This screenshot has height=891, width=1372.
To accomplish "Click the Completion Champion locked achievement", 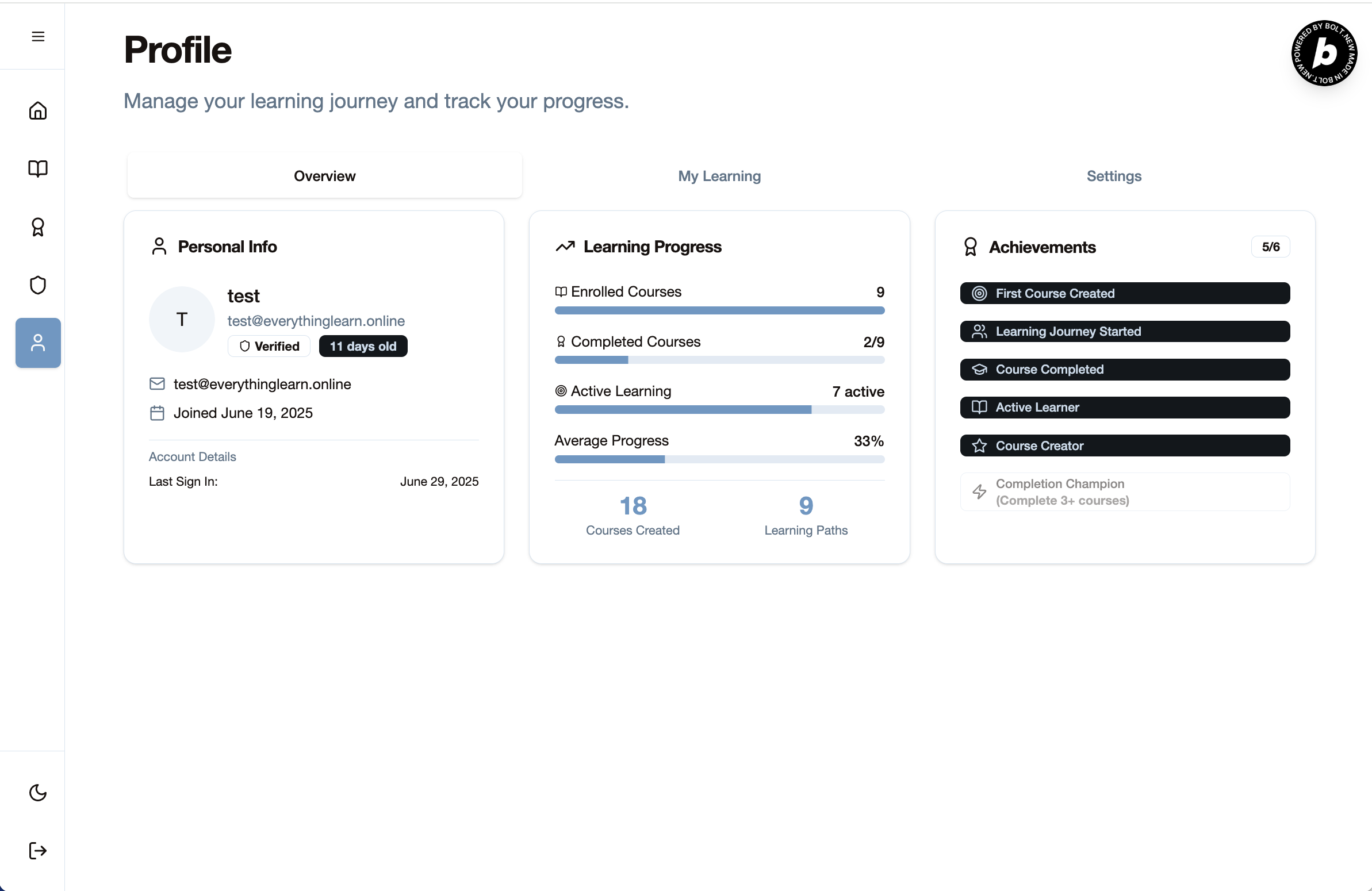I will click(x=1124, y=491).
